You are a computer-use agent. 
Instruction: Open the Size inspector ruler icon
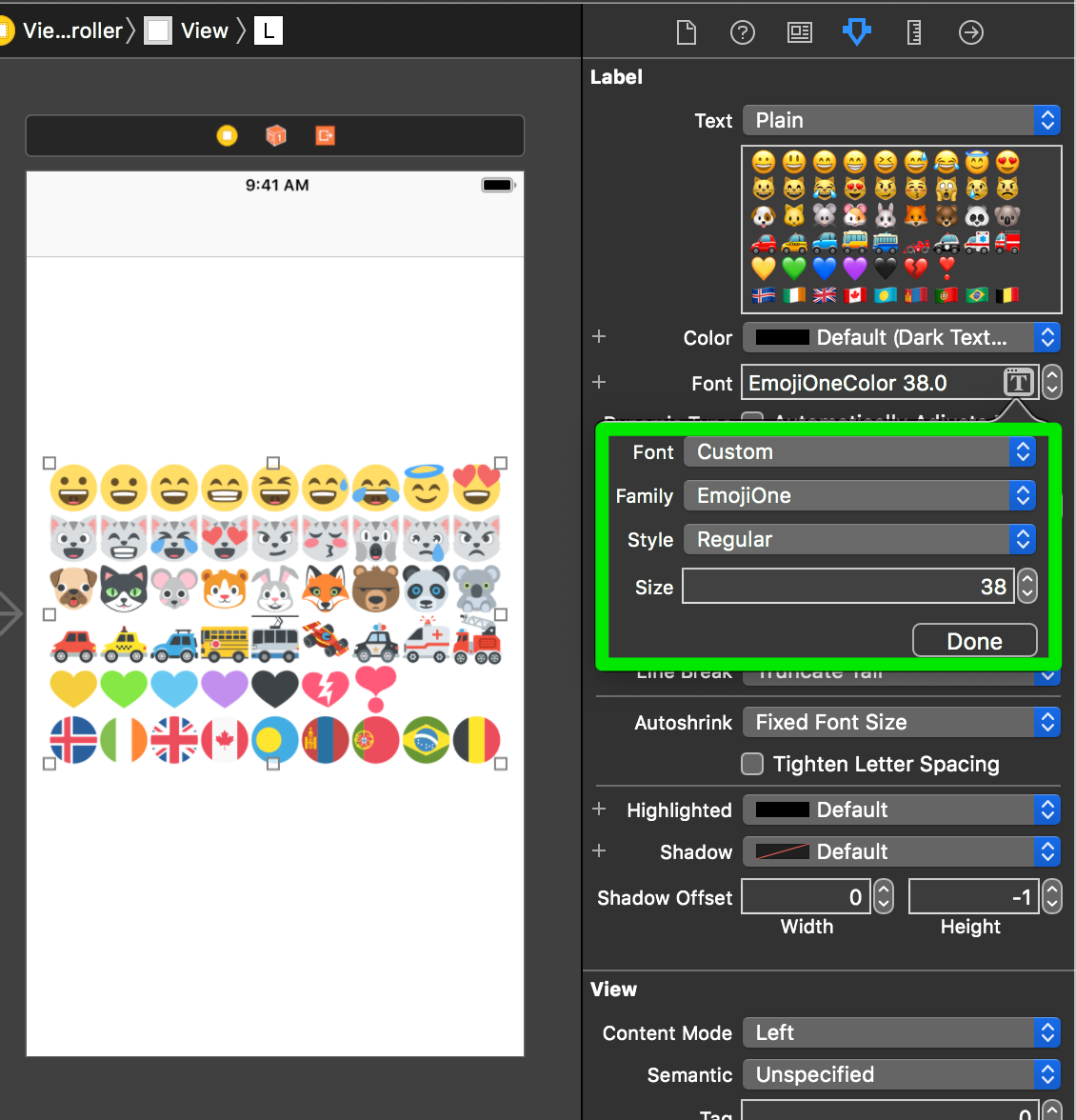[x=914, y=33]
